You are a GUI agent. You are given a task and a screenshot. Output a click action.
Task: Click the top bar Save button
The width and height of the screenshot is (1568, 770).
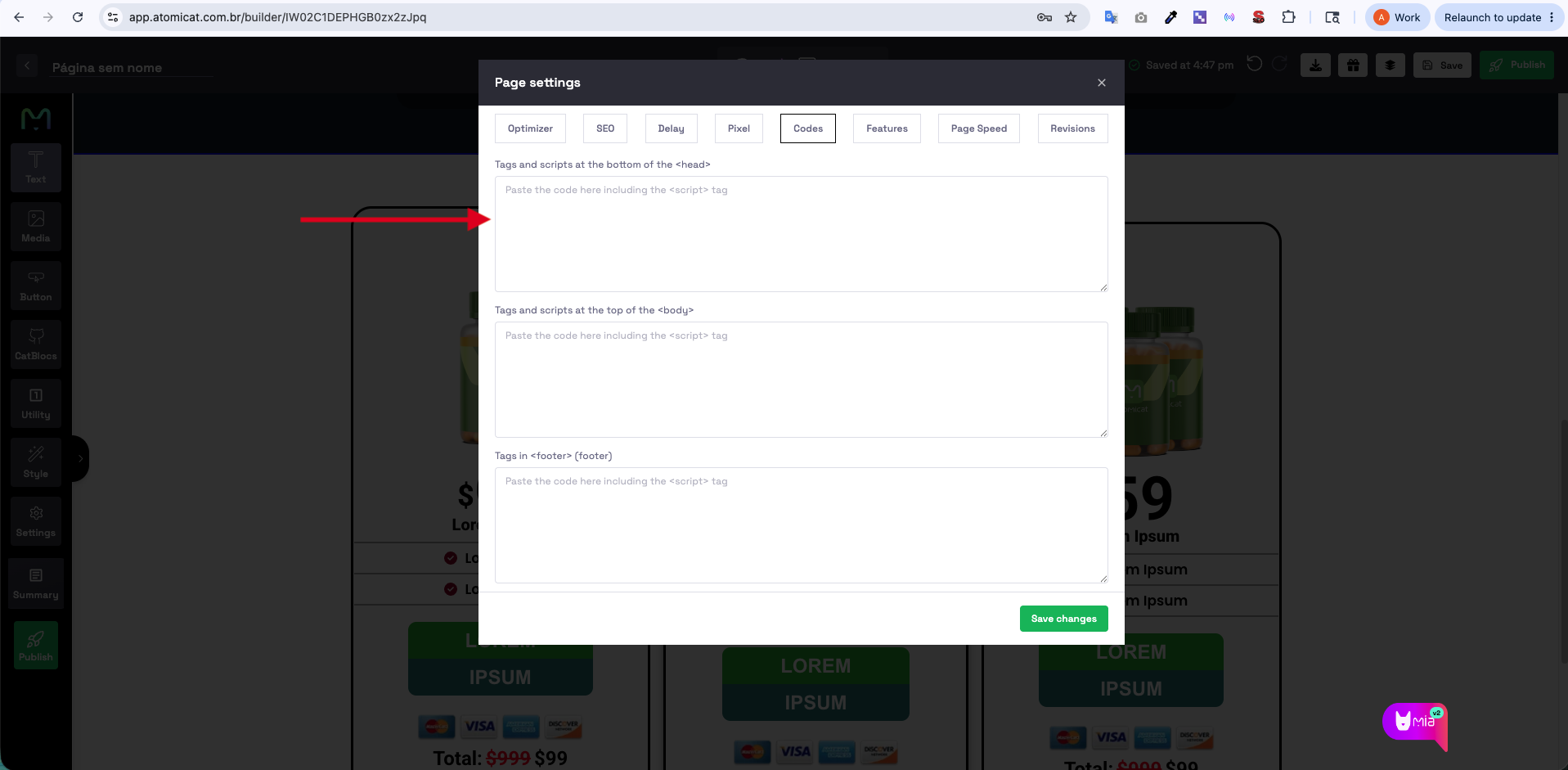point(1442,65)
